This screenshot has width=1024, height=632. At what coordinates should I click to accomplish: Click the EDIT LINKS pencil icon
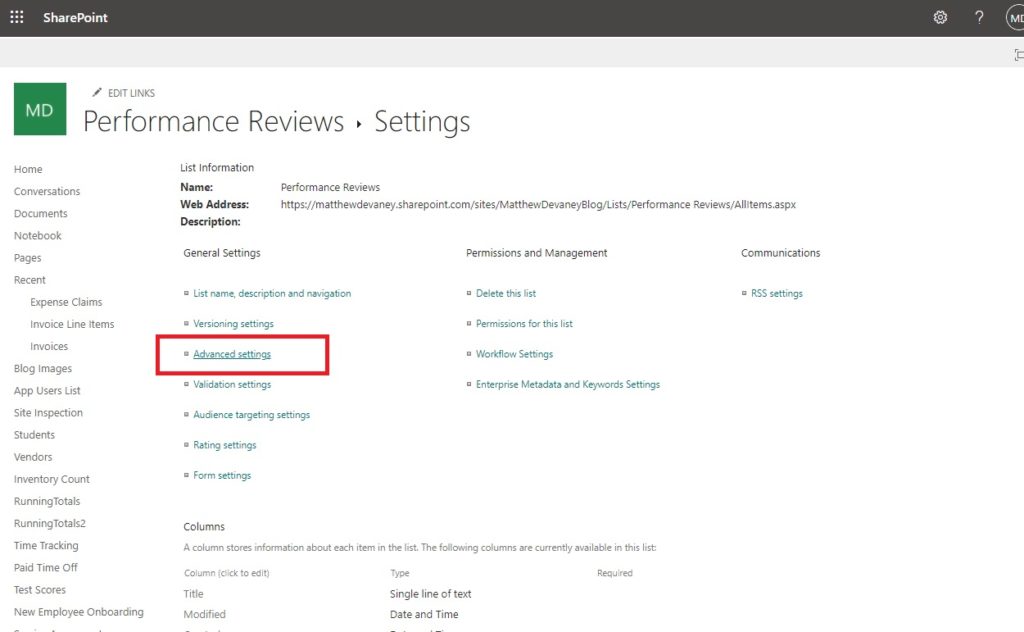[97, 93]
